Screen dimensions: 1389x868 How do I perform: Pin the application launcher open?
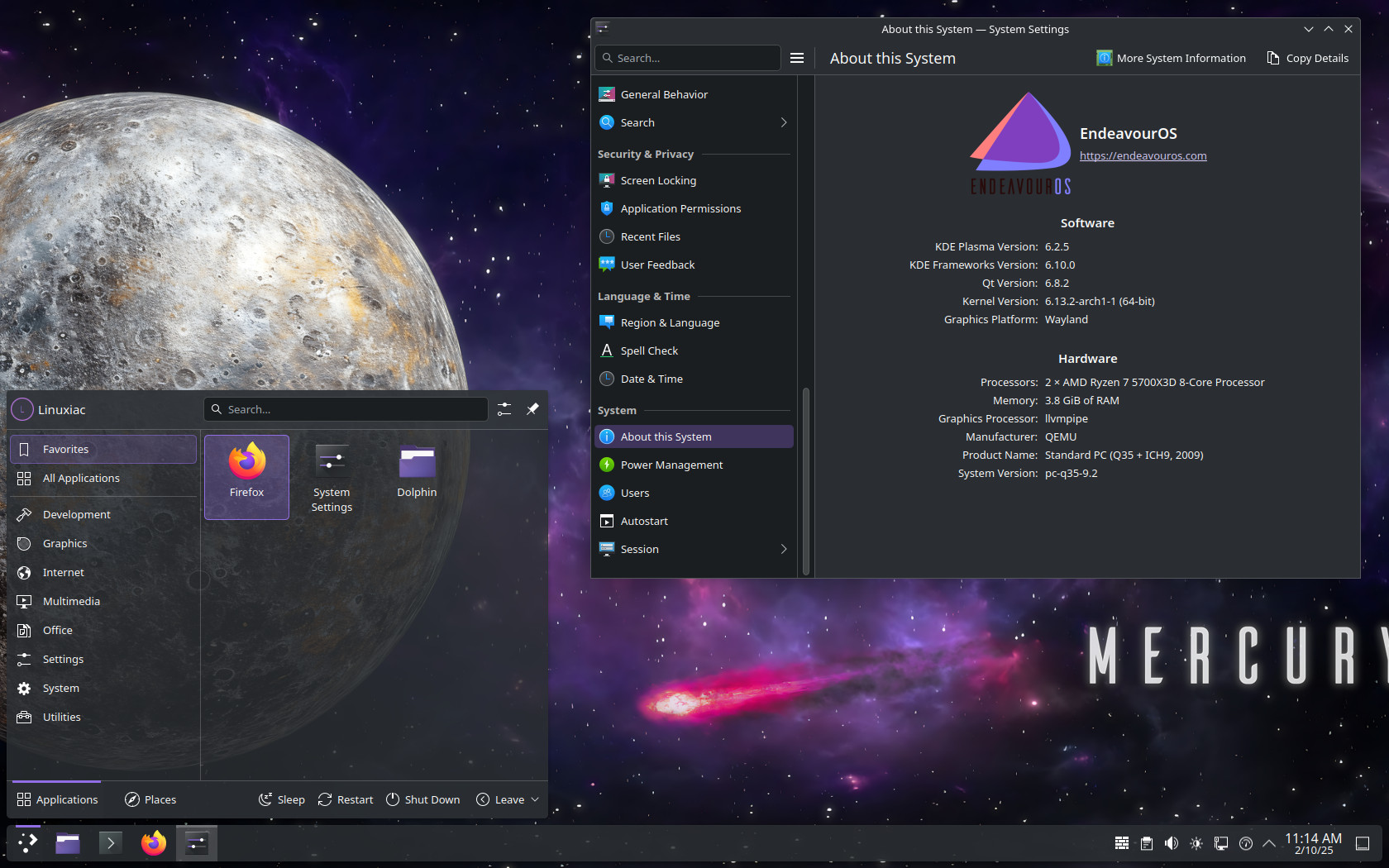click(532, 409)
